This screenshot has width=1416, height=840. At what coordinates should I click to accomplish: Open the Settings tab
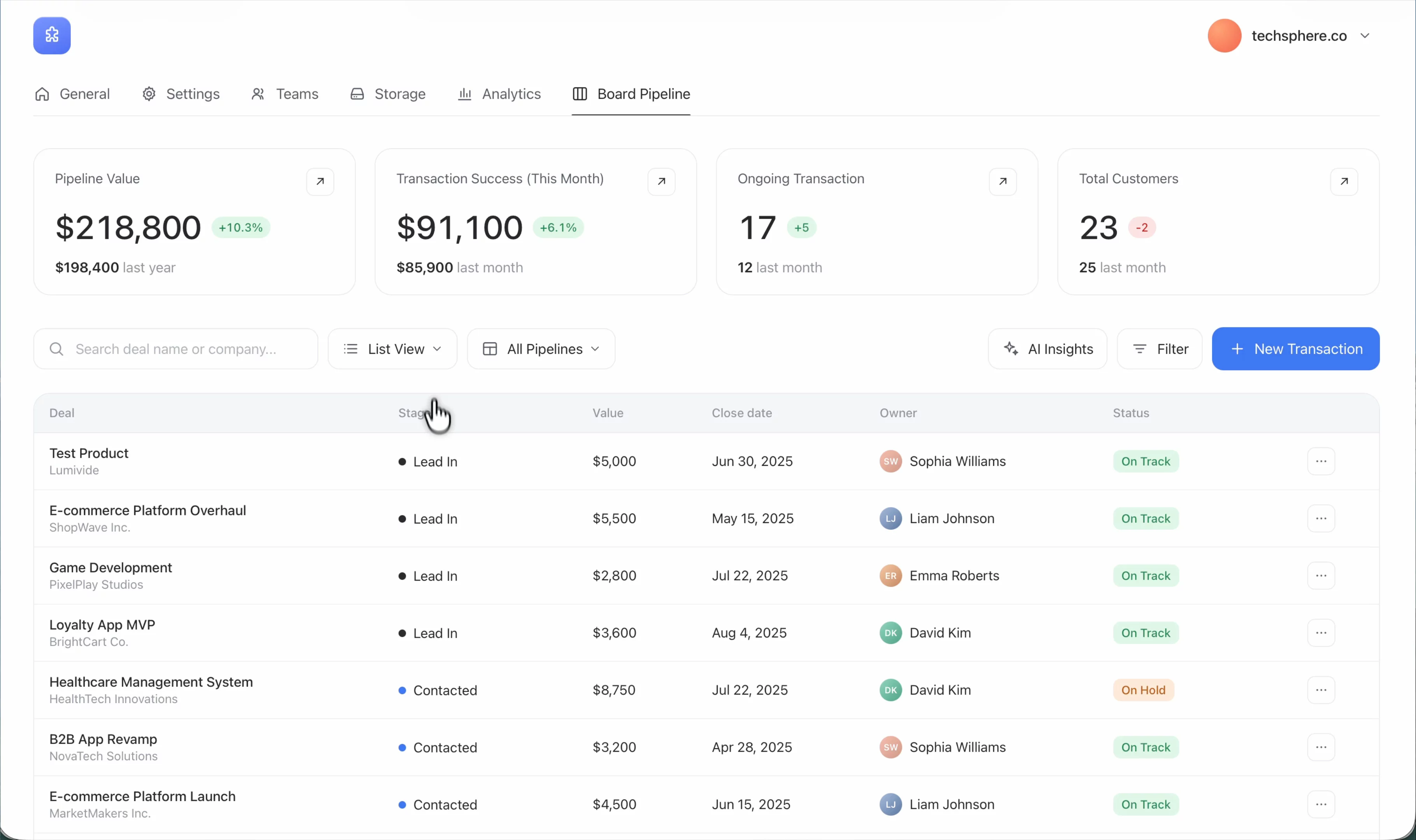tap(181, 94)
